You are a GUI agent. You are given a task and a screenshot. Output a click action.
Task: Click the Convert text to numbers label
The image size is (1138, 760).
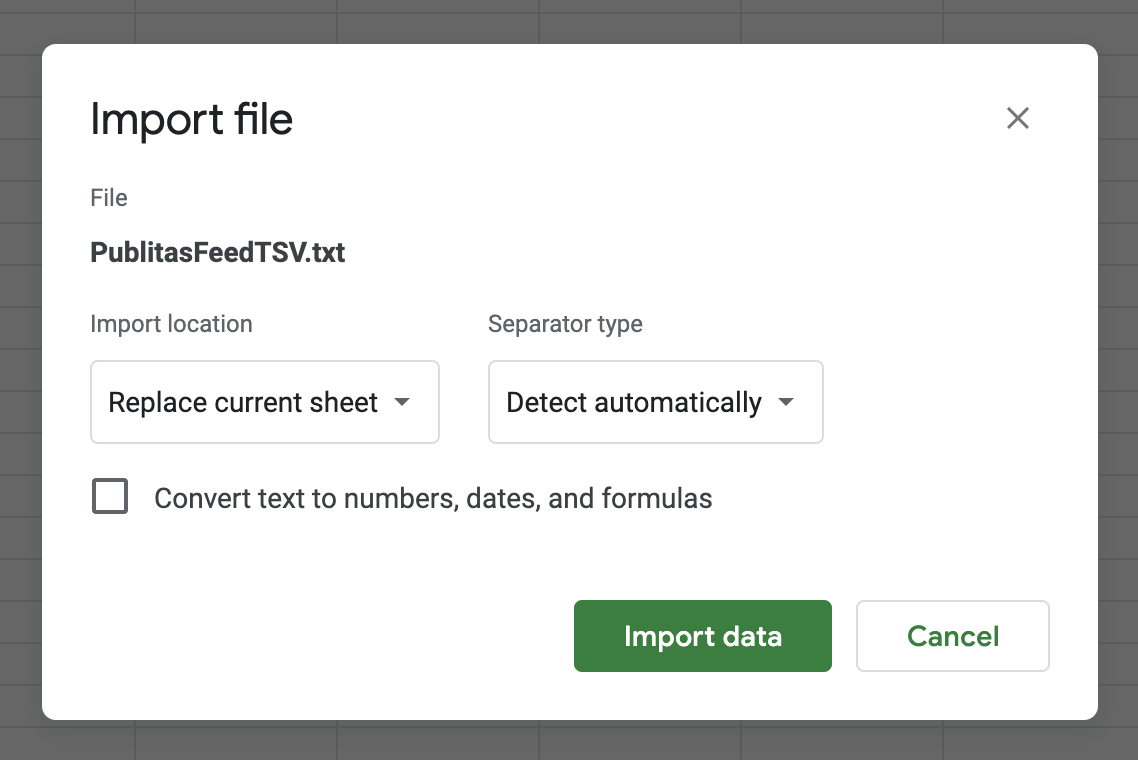pyautogui.click(x=433, y=498)
